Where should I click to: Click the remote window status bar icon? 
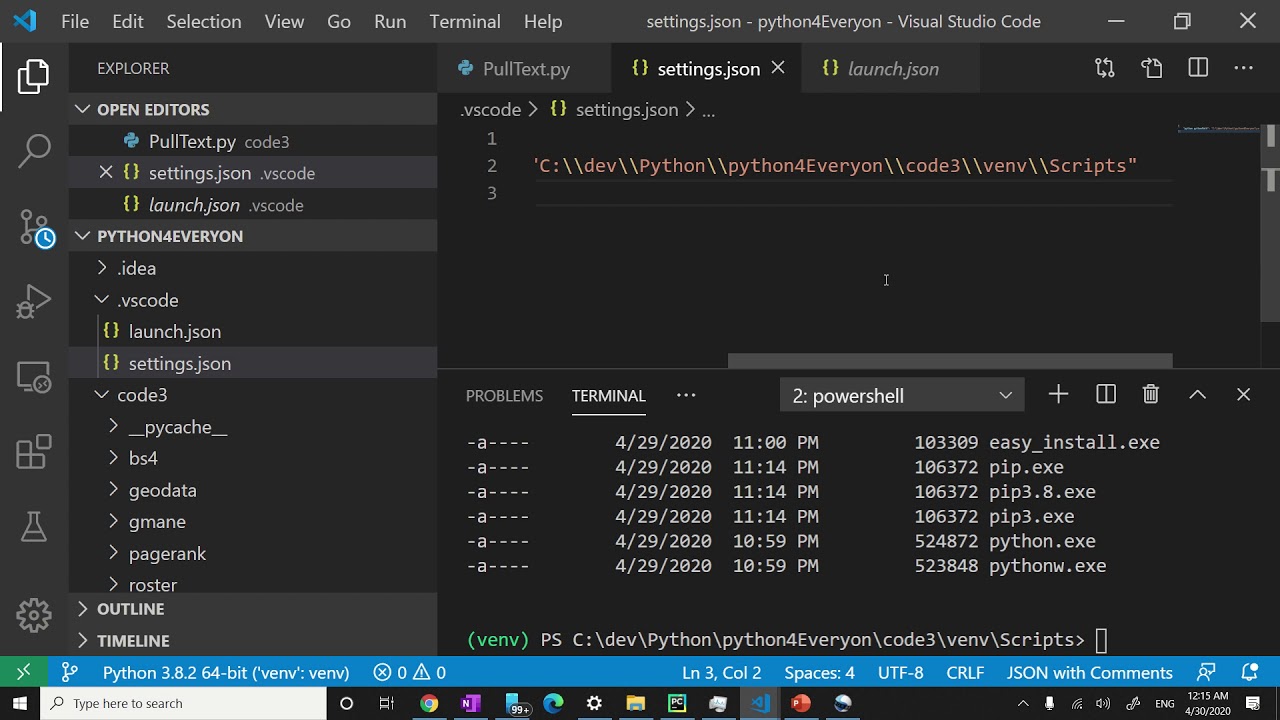pos(24,672)
